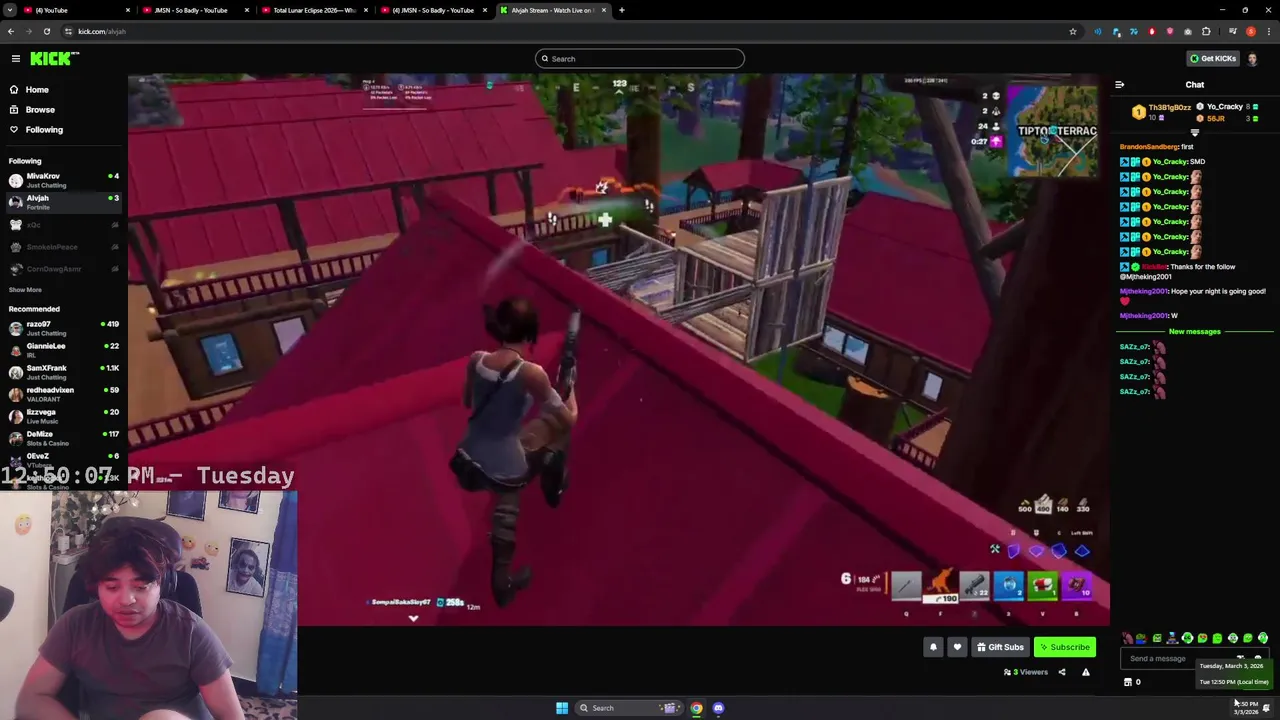The image size is (1280, 720).
Task: Open recommended channel razo97
Action: click(x=62, y=328)
